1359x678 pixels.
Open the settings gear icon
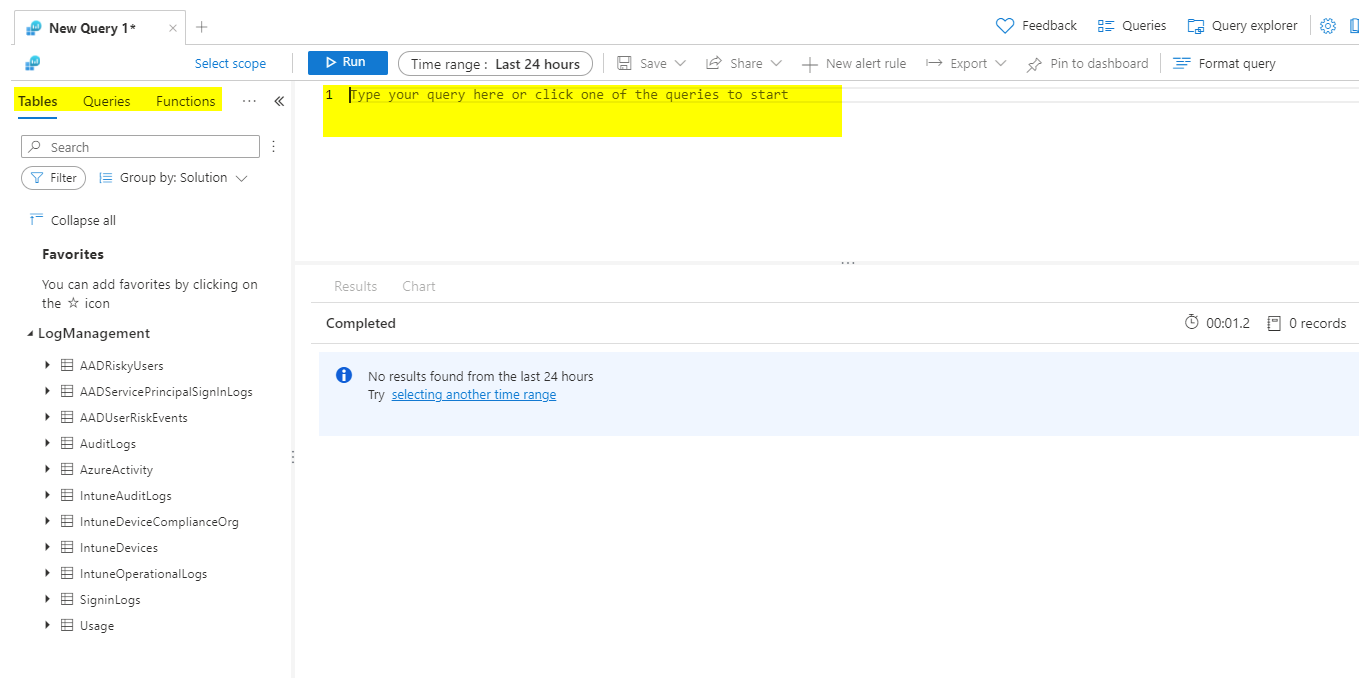(x=1328, y=25)
